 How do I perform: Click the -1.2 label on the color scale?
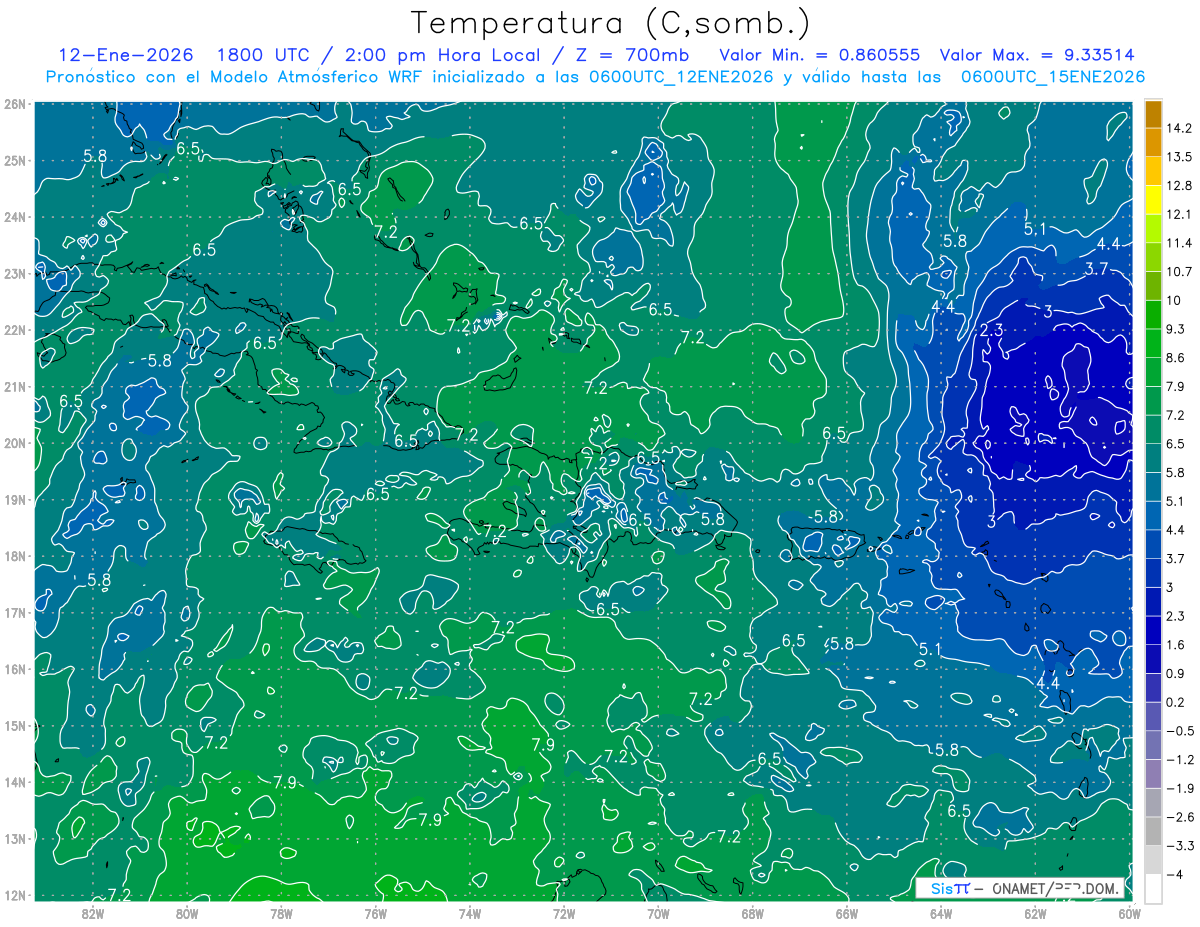[x=1181, y=760]
